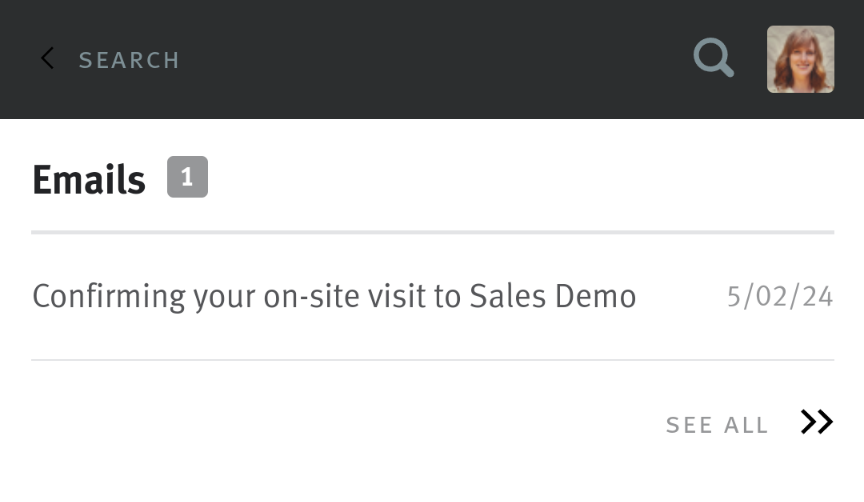Click the 5/02/24 email date
The height and width of the screenshot is (502, 864).
coord(780,297)
